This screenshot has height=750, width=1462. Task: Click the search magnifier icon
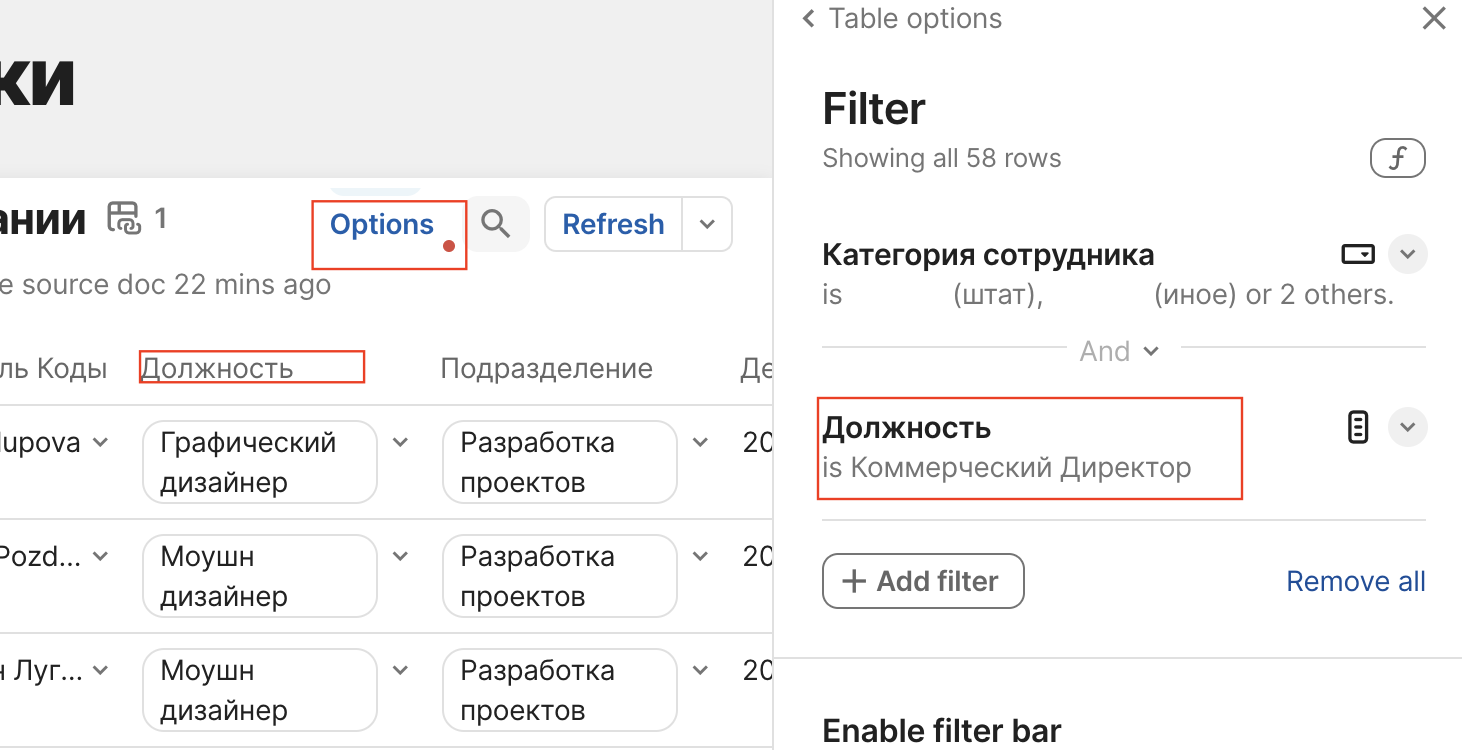(x=496, y=223)
